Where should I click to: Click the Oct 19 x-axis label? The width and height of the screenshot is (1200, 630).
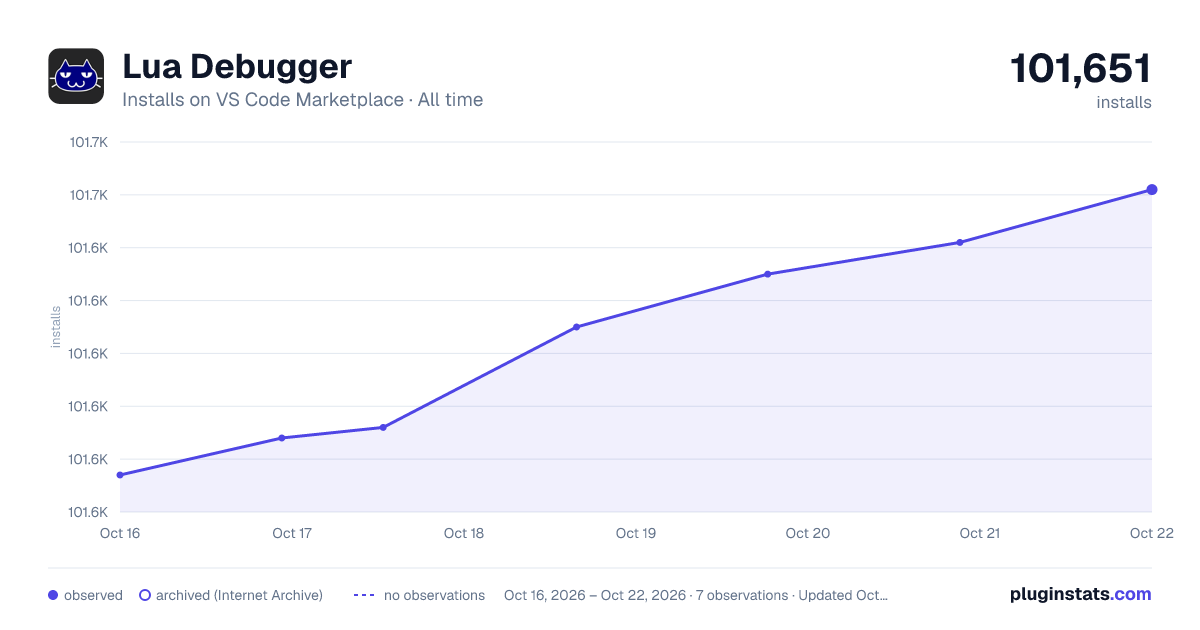(636, 533)
